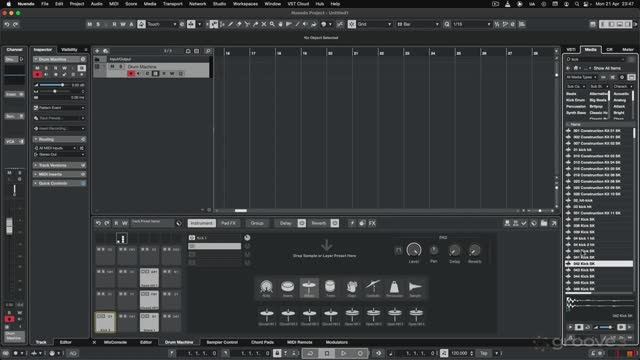Open the Touch automation mode dropdown

coord(162,24)
